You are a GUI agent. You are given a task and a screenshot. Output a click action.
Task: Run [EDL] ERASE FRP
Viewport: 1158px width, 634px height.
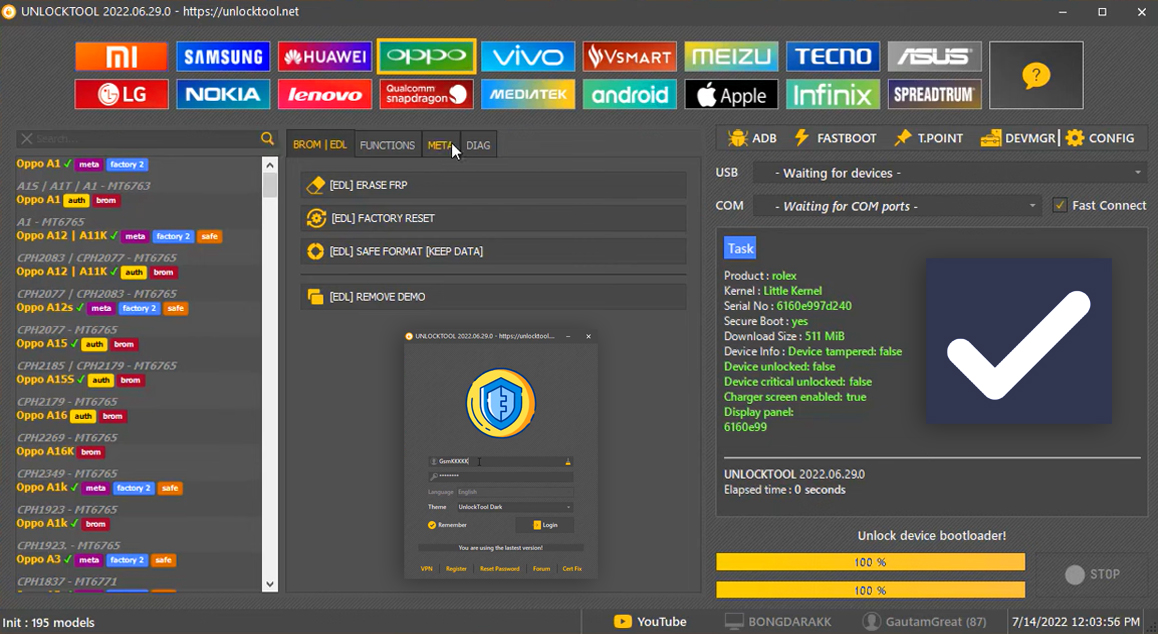493,185
